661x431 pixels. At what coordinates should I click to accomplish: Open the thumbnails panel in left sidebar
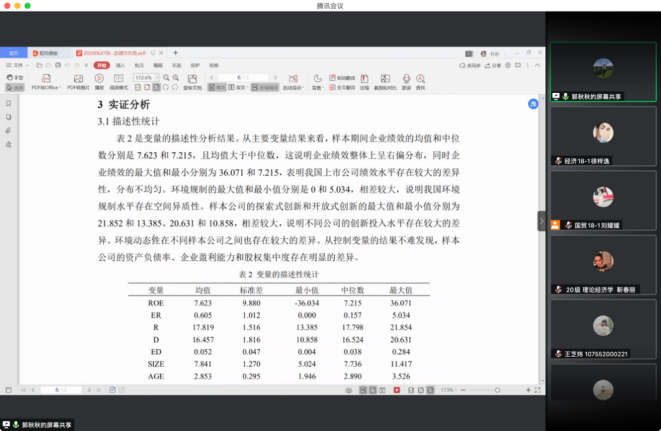(8, 117)
